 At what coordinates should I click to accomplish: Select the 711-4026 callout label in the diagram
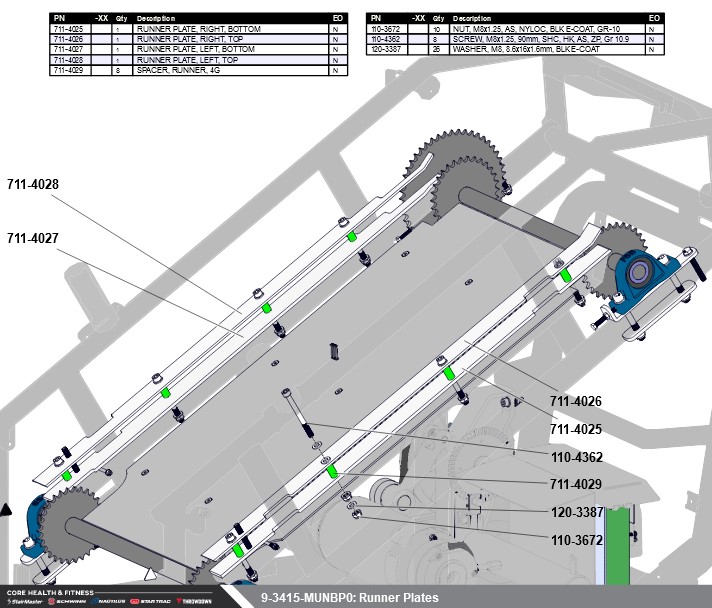[575, 401]
